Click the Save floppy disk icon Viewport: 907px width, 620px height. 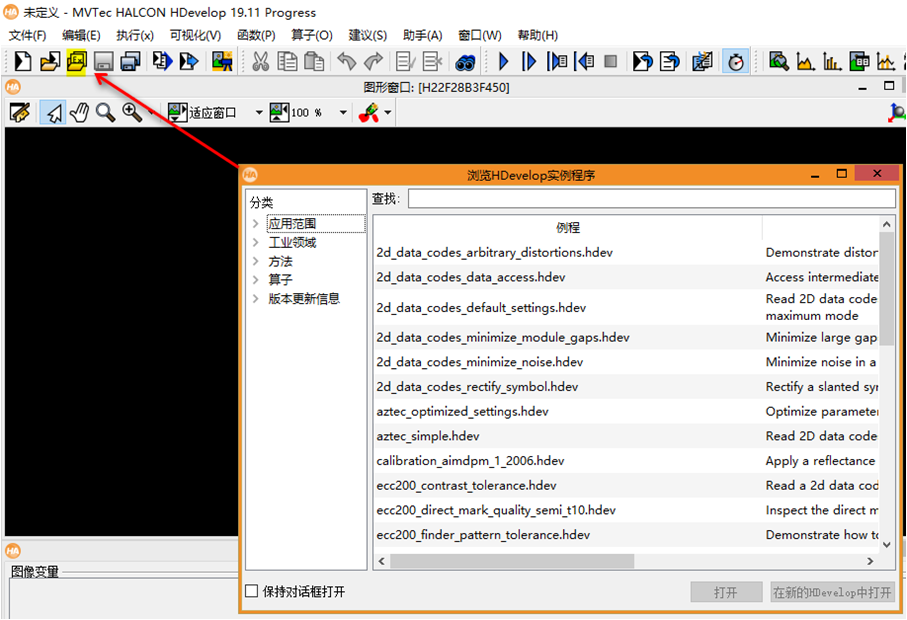click(x=104, y=61)
